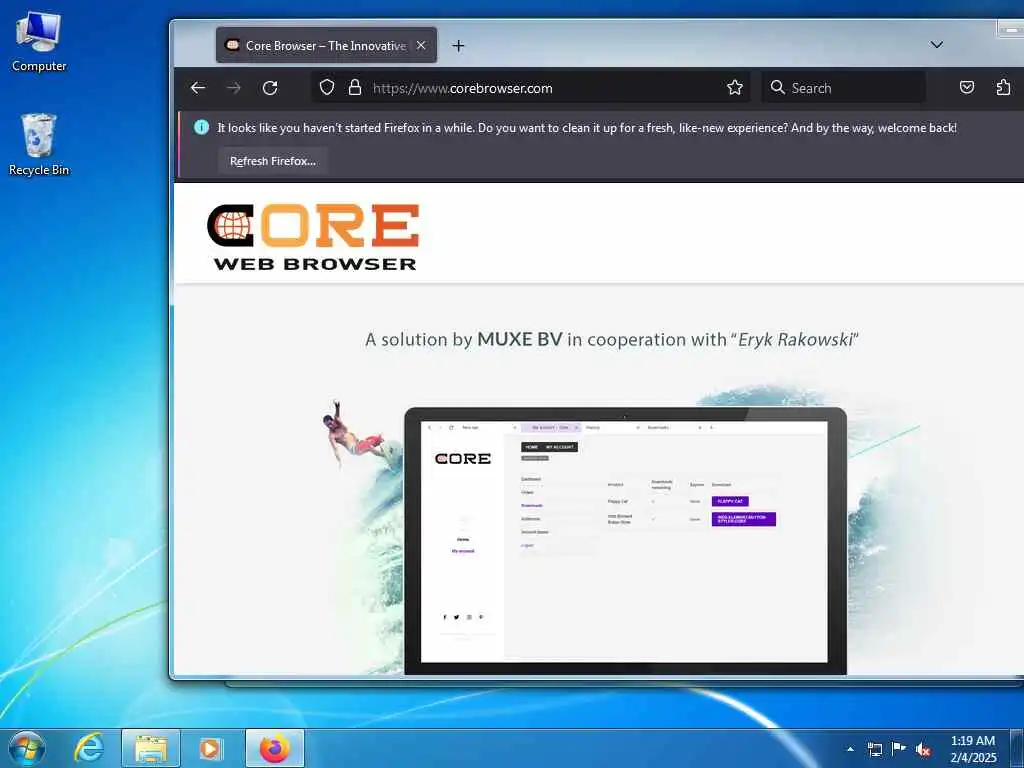
Task: Open a new tab with plus button
Action: tap(458, 46)
